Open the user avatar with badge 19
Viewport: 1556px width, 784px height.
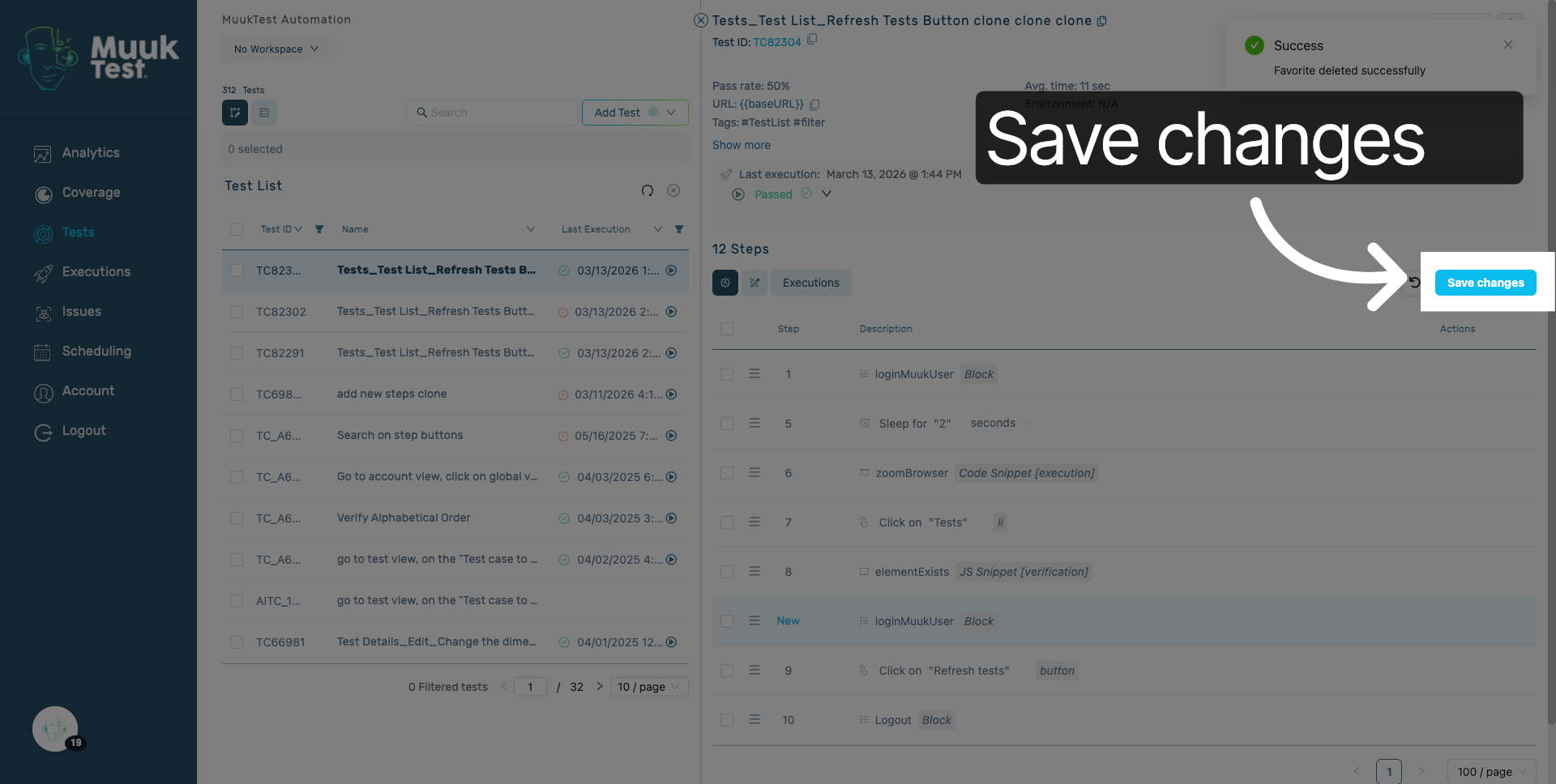(x=55, y=729)
